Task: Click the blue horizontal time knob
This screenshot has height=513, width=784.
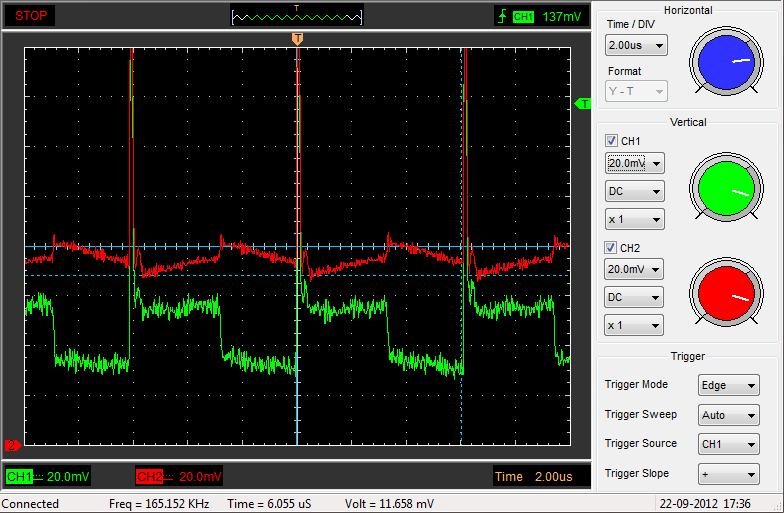Action: coord(729,61)
